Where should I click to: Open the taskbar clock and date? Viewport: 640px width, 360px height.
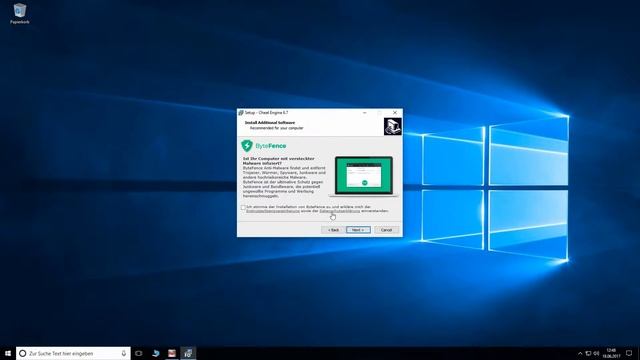point(611,353)
